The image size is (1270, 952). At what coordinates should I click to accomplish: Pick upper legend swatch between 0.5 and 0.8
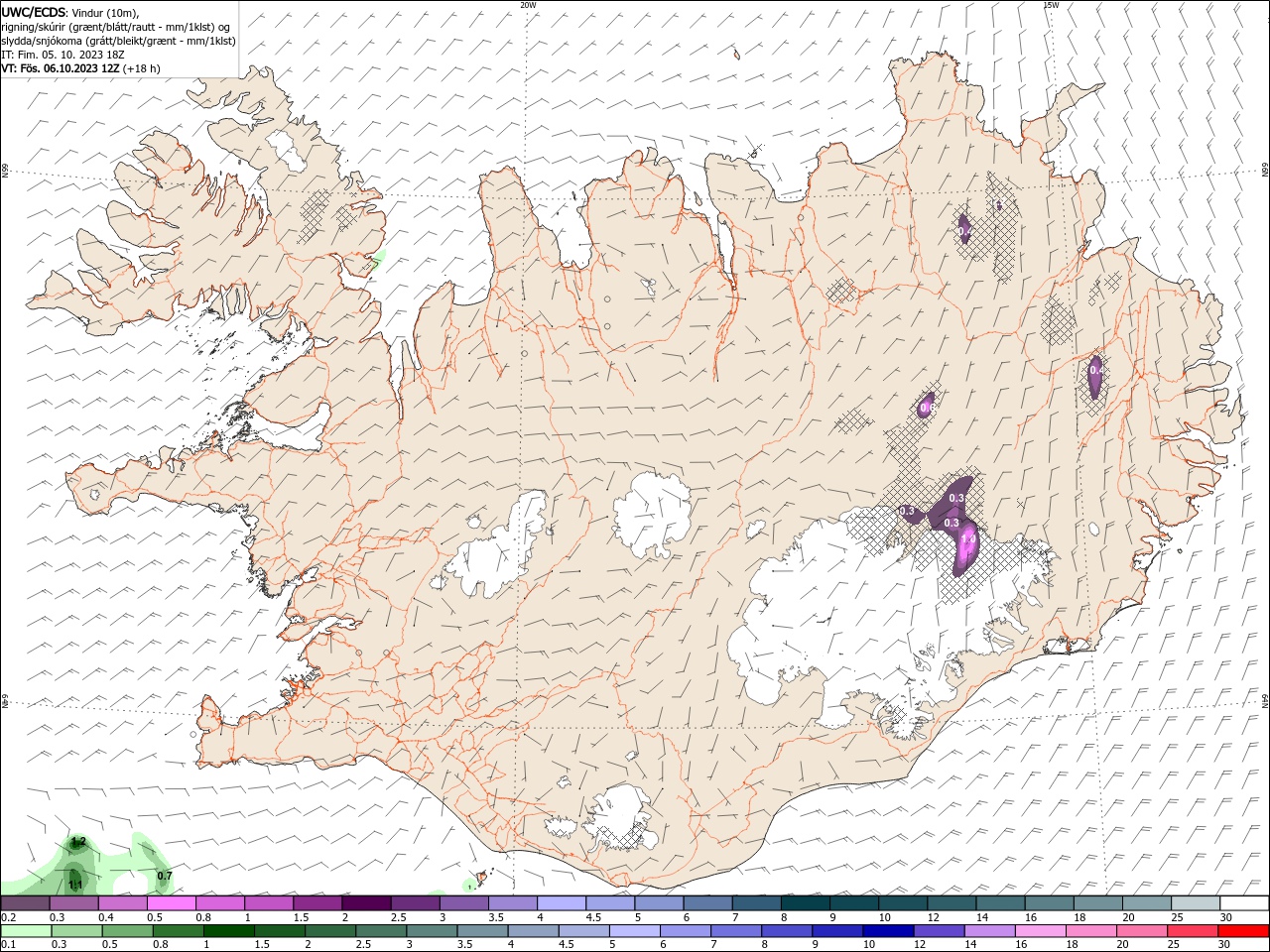tap(171, 902)
